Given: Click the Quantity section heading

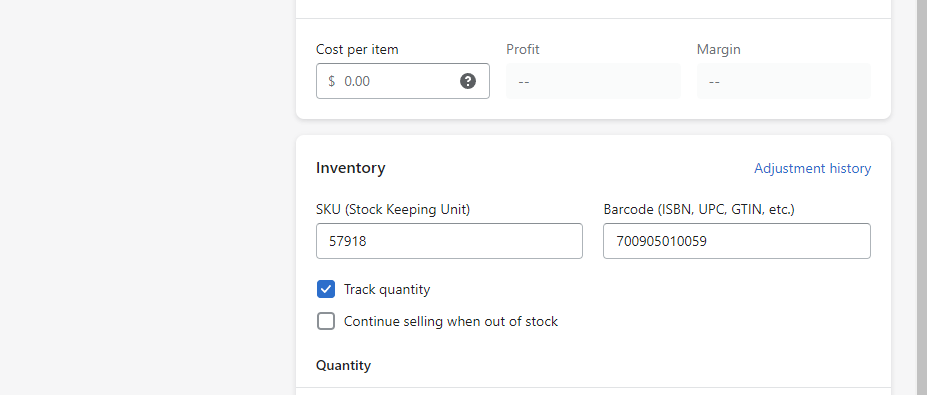Looking at the screenshot, I should pos(343,365).
